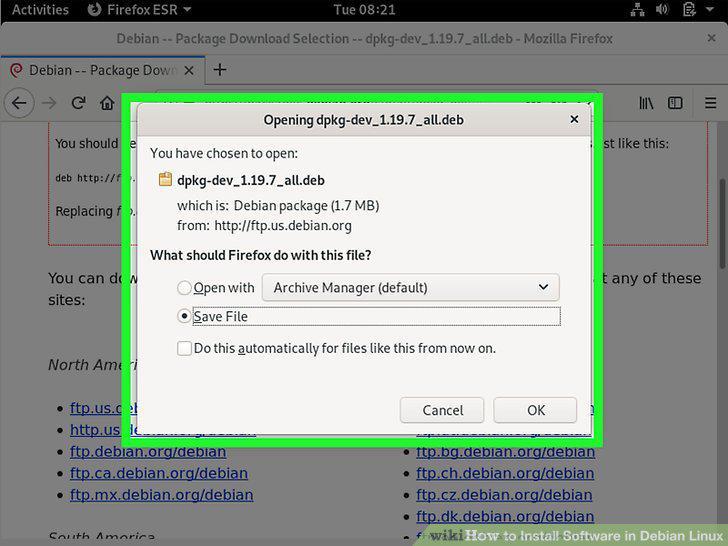Select the Save File radio button
Screen dimensions: 728x546
(184, 316)
